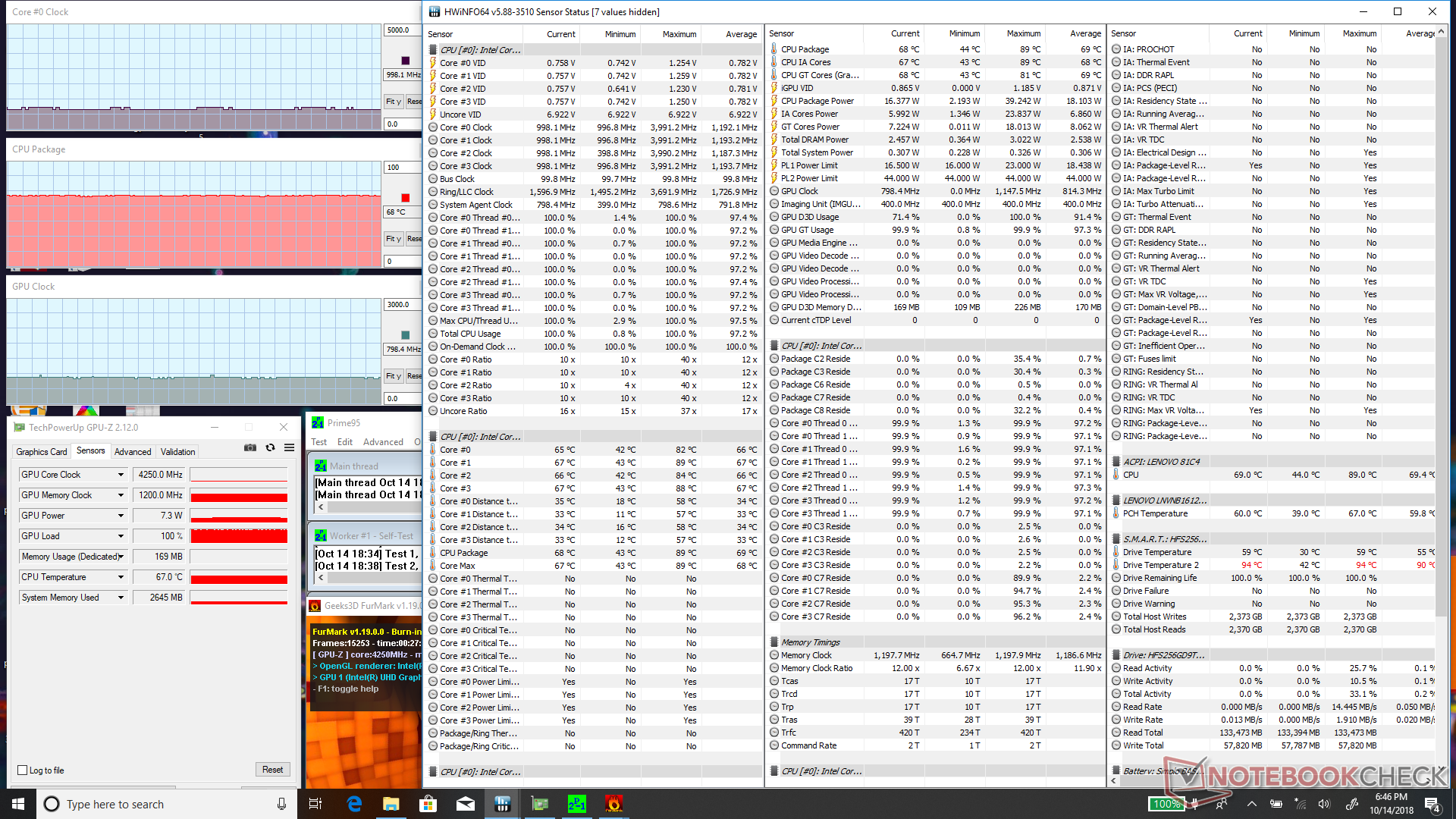Image resolution: width=1456 pixels, height=819 pixels.
Task: Click Reset button in GPU-Z
Action: click(272, 770)
